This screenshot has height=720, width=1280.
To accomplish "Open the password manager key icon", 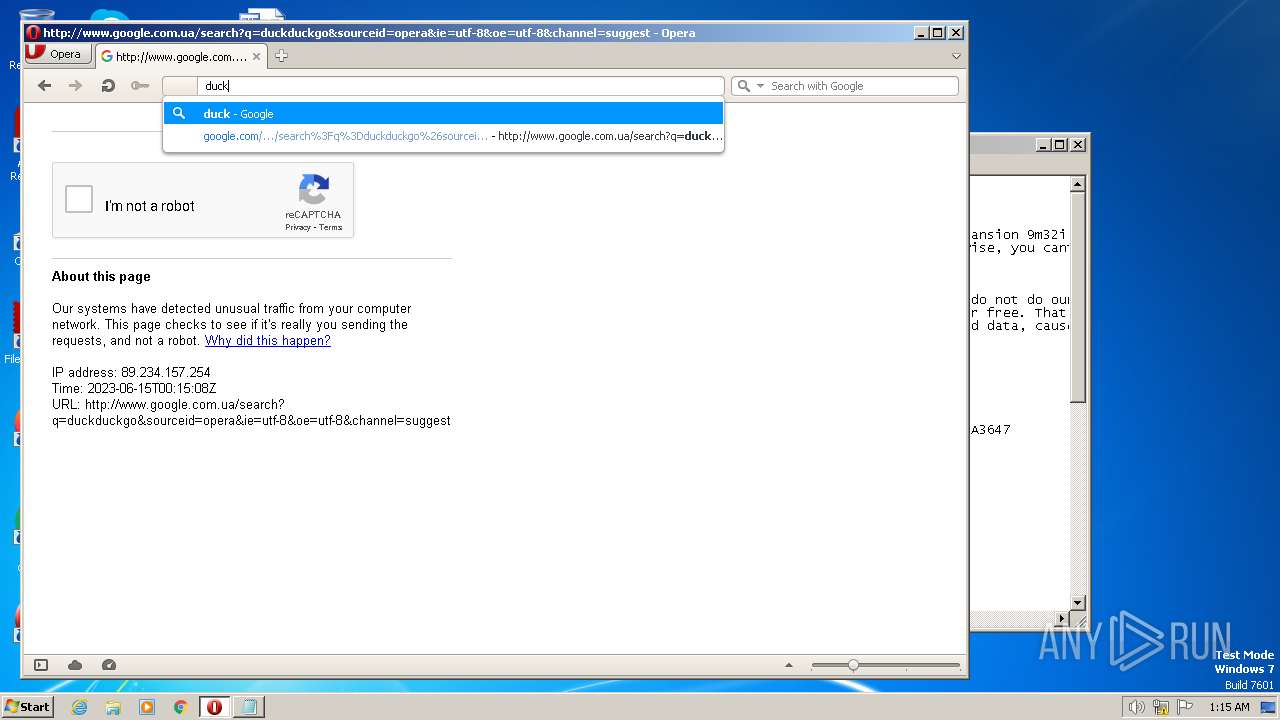I will (x=140, y=86).
